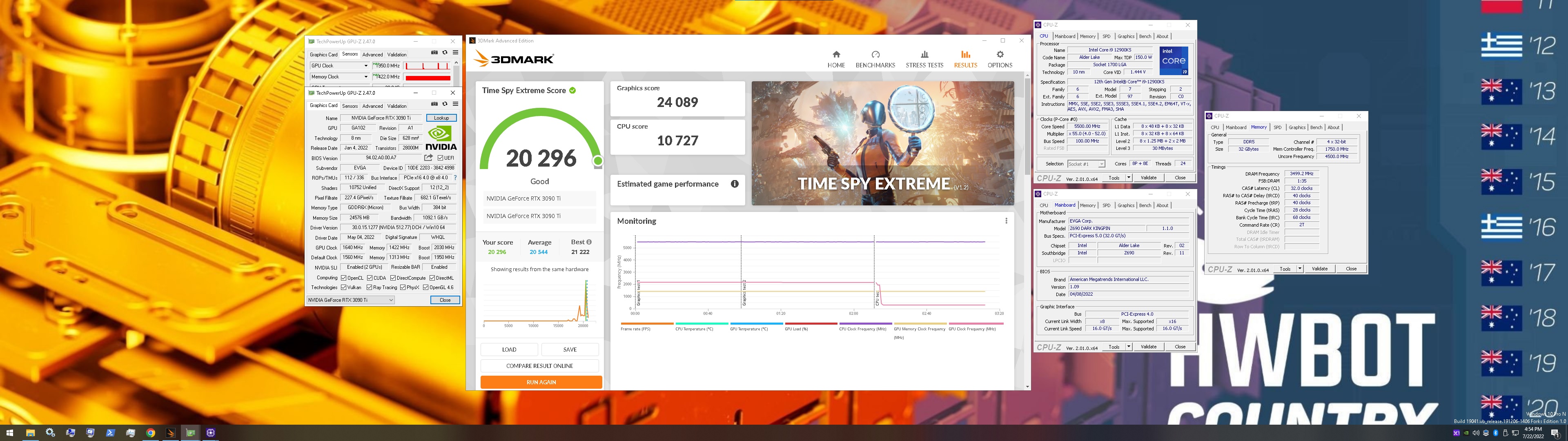Open SPD tab in Memory CPU-Z window
The image size is (1568, 441).
click(x=1278, y=127)
